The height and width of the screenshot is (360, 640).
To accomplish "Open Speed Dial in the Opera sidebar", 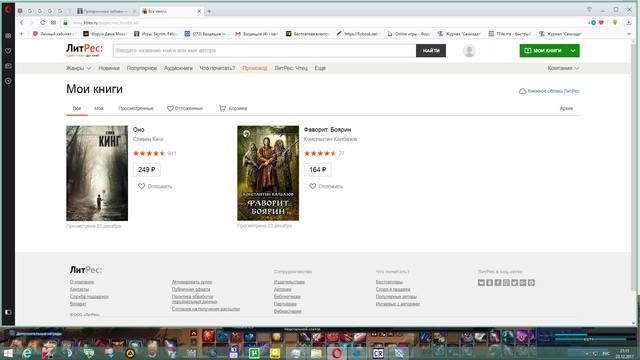I will 8,36.
